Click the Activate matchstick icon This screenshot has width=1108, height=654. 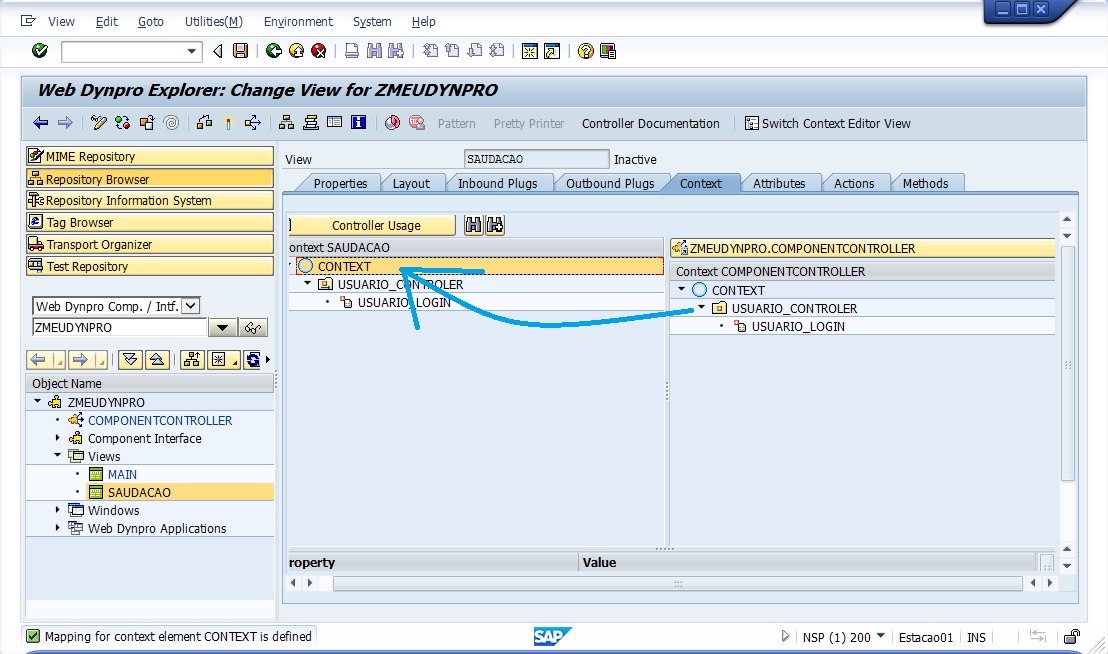tap(228, 123)
